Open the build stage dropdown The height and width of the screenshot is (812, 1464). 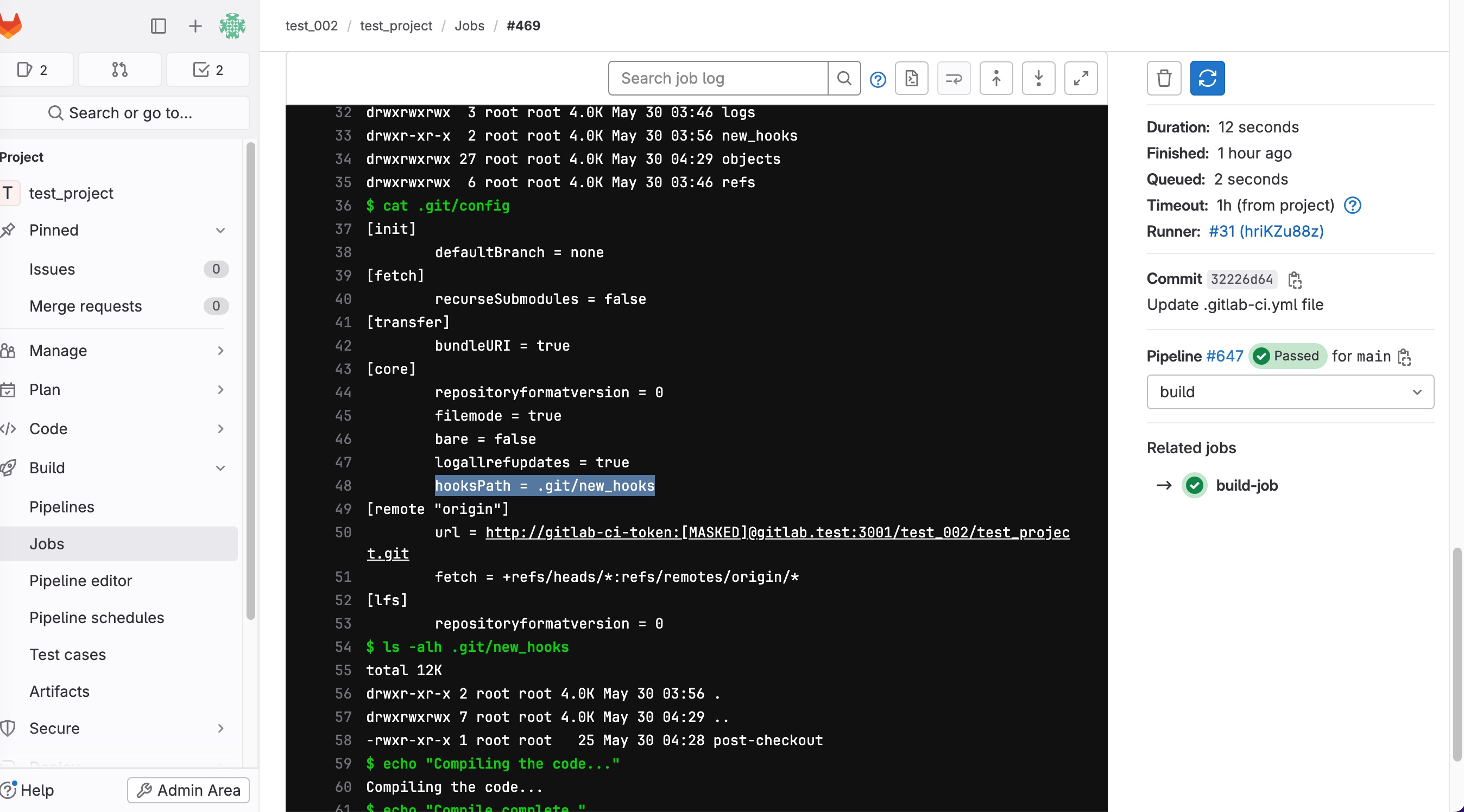click(1290, 391)
